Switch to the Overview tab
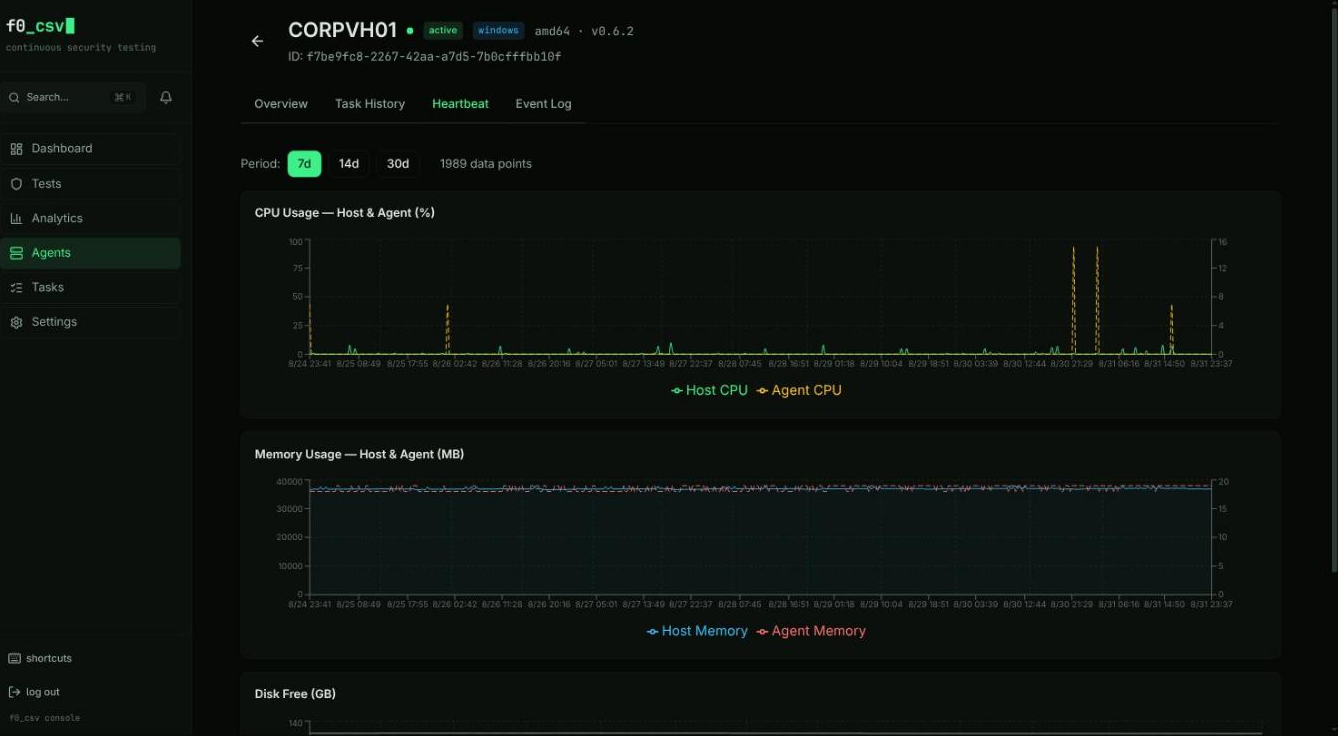 pos(281,104)
